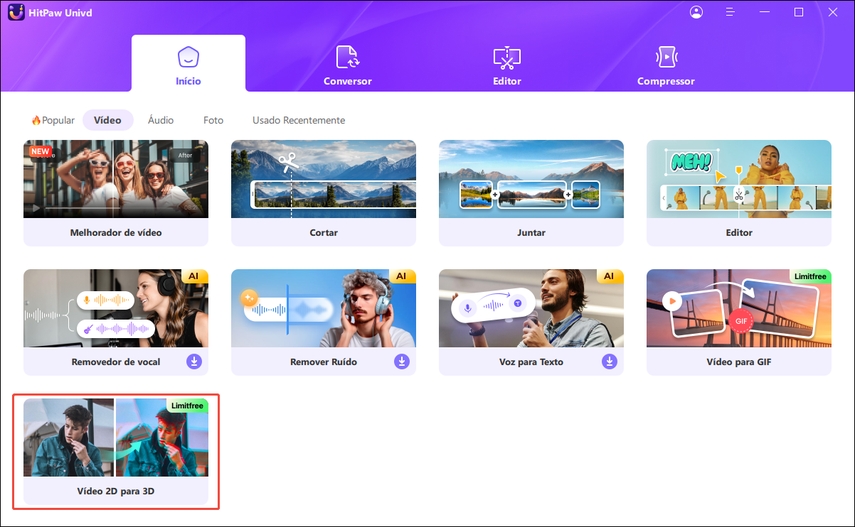855x527 pixels.
Task: Click the Removedor de vocal label
Action: point(116,362)
